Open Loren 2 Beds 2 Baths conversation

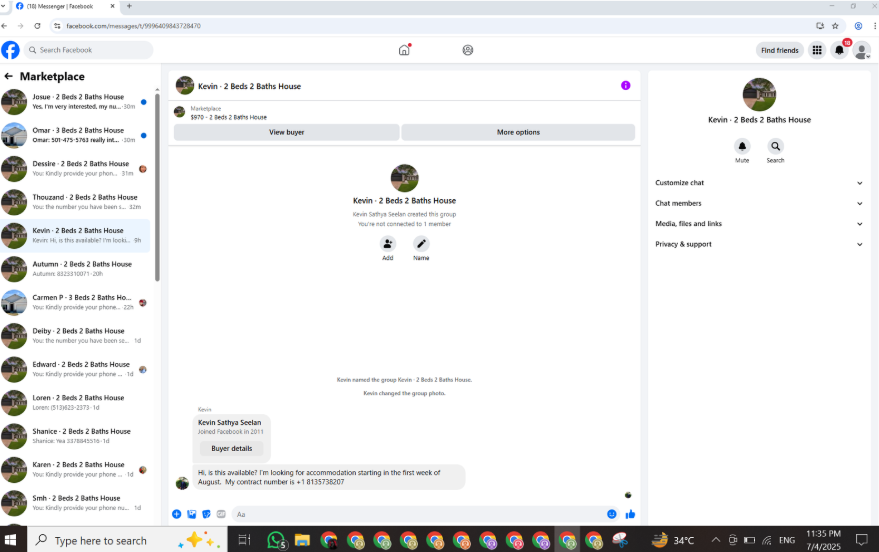(x=75, y=403)
